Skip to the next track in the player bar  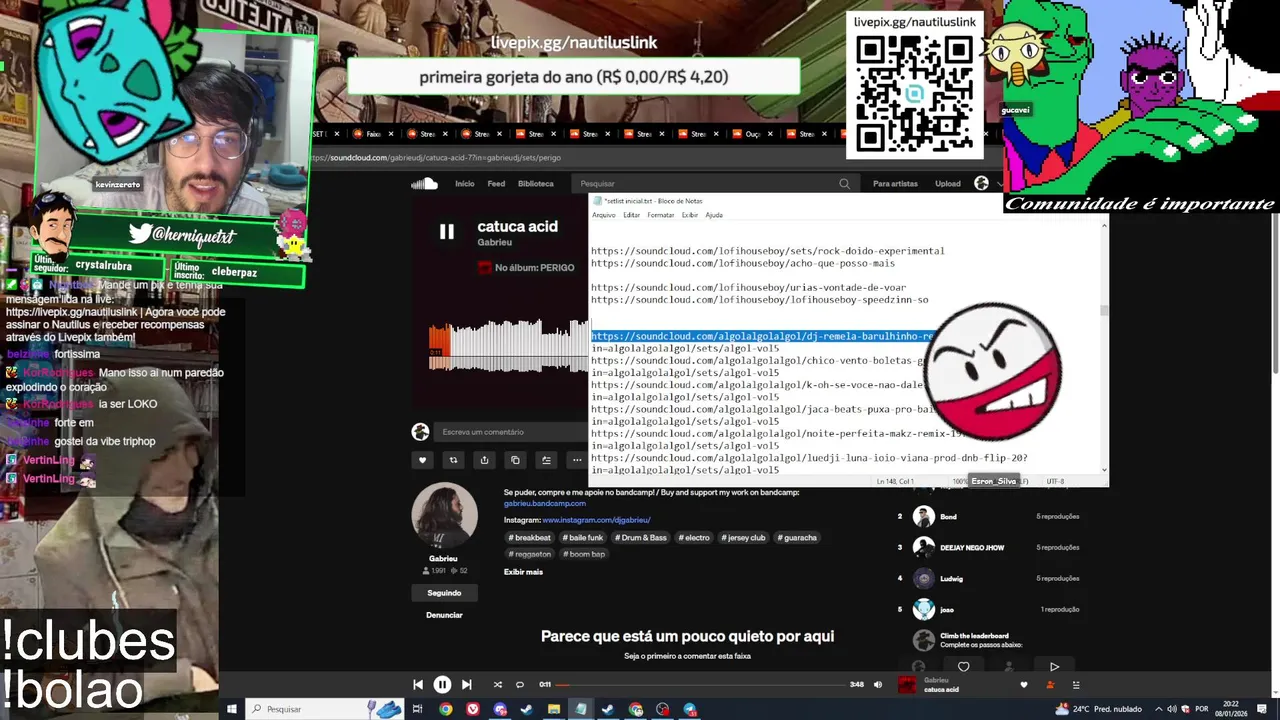(466, 685)
